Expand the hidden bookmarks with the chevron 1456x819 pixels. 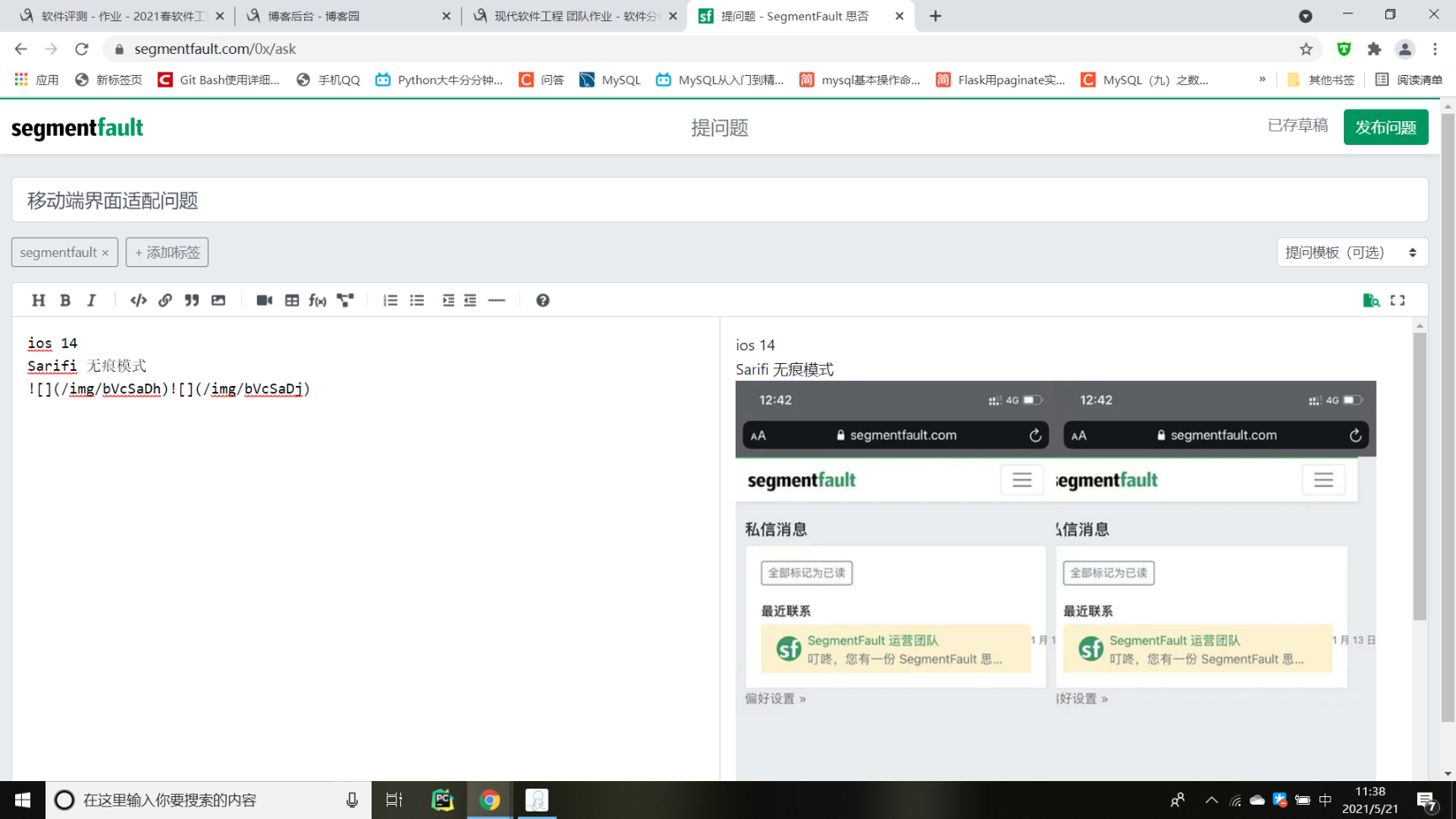[x=1262, y=79]
